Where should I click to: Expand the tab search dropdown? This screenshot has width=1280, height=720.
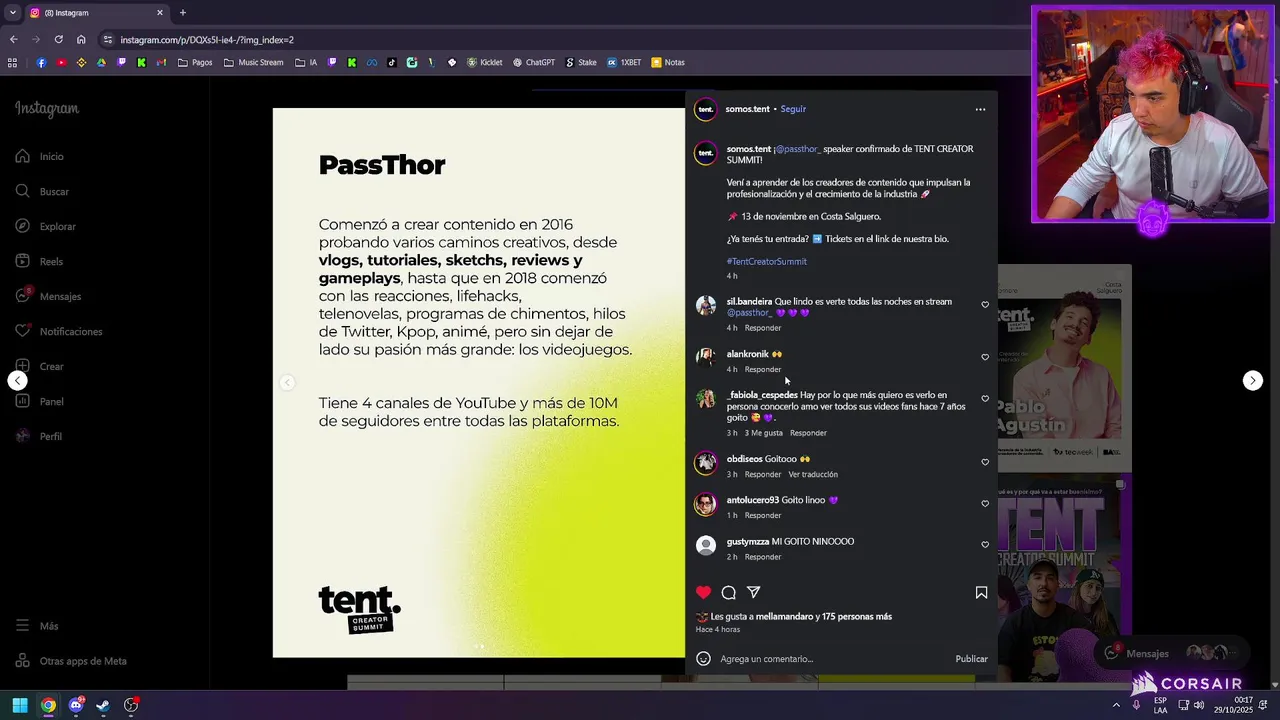(x=12, y=13)
